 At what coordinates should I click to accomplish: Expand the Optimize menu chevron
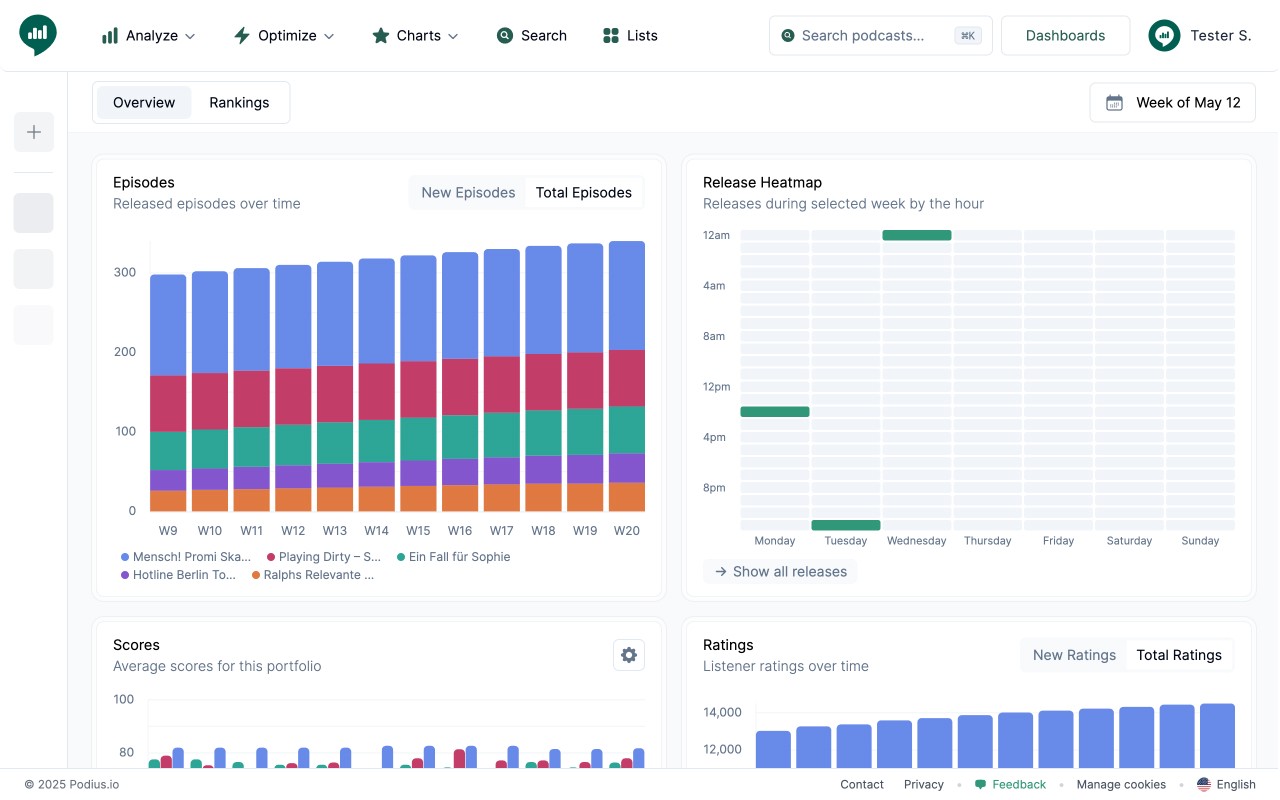pos(329,36)
